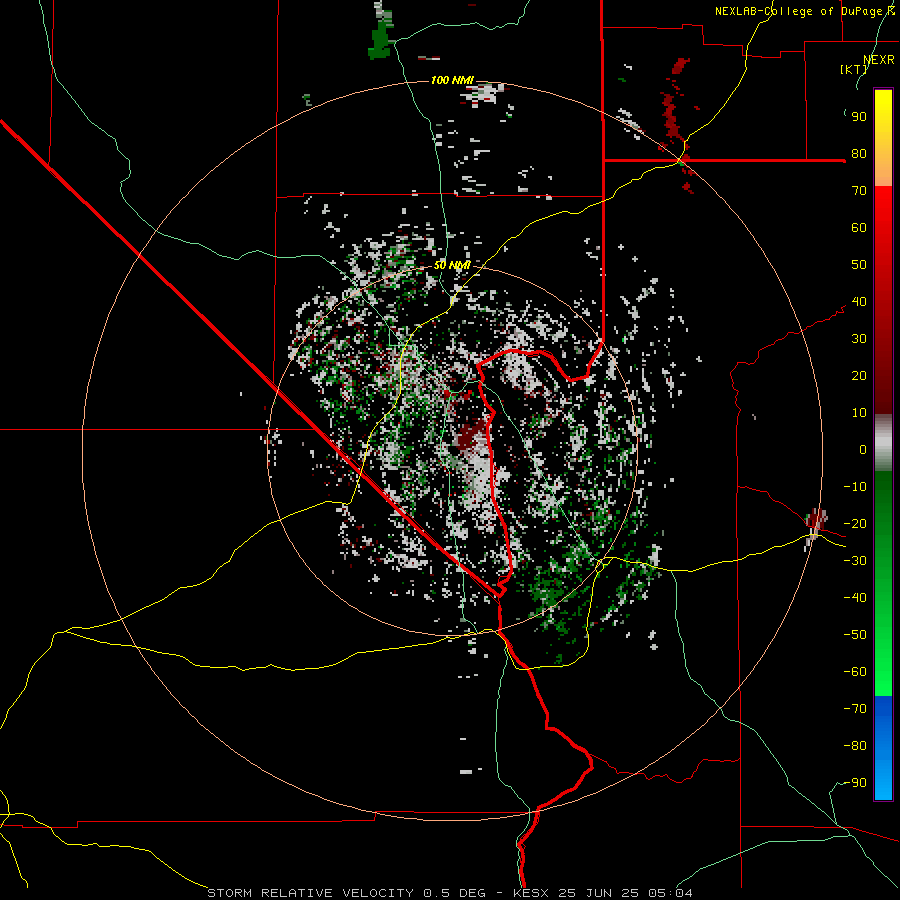This screenshot has width=900, height=900.
Task: Pick the gray zero-velocity segment of color bar
Action: pos(883,443)
